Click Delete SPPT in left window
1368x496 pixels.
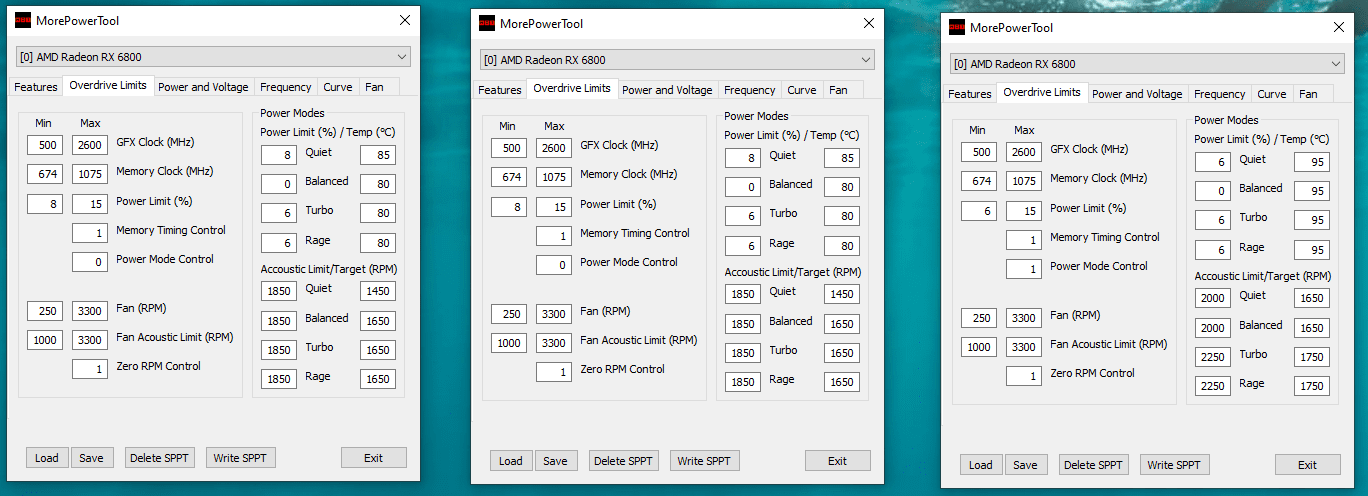[x=160, y=458]
